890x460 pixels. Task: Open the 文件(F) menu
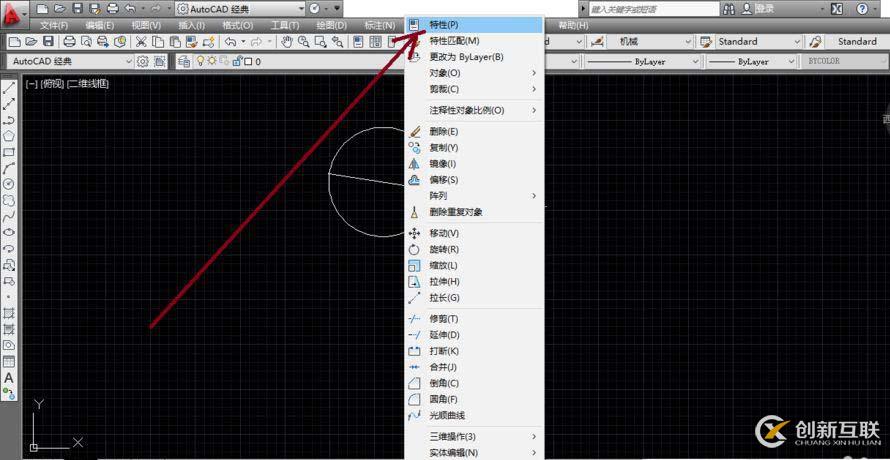(x=54, y=25)
